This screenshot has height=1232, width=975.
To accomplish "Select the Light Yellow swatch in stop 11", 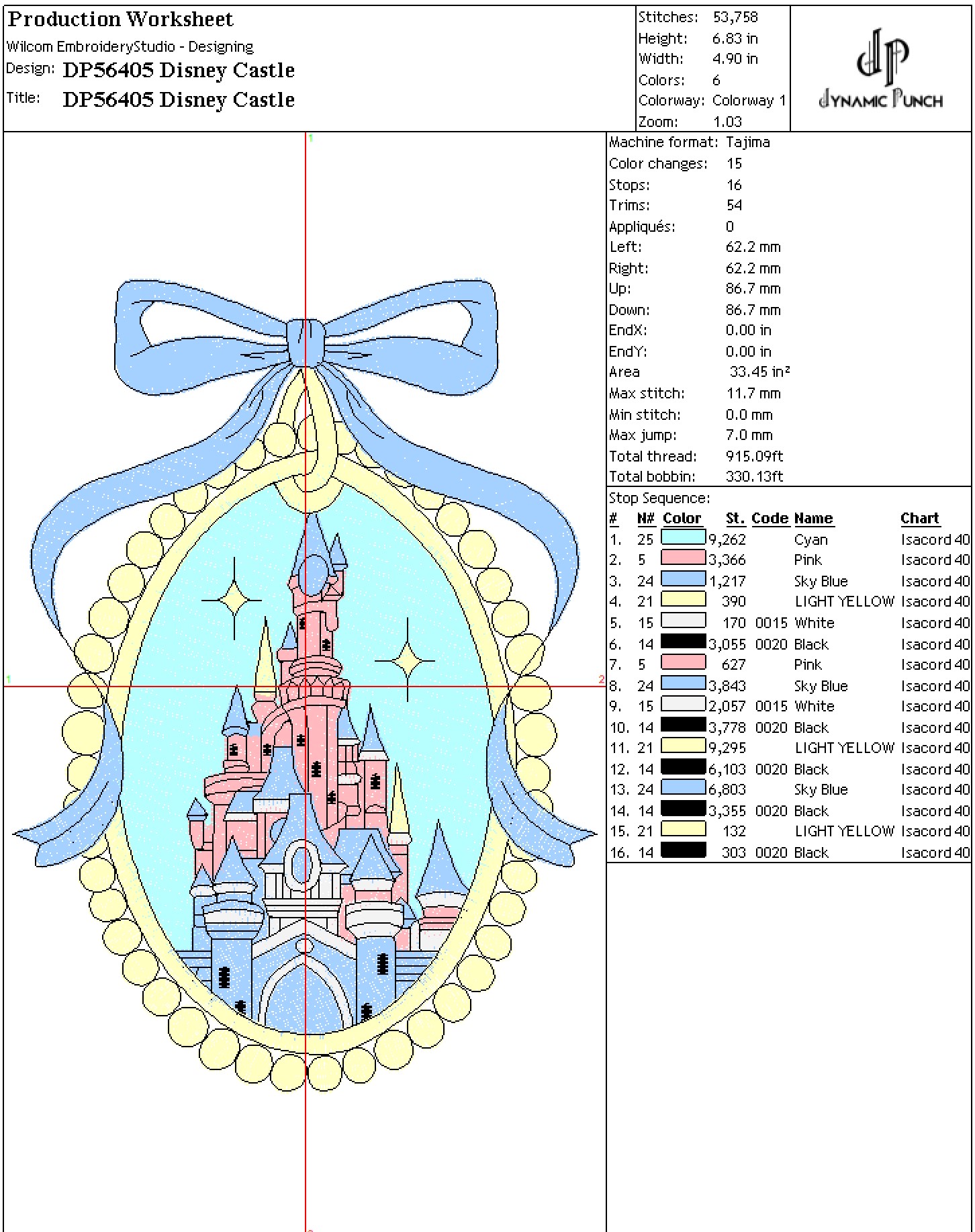I will (683, 746).
